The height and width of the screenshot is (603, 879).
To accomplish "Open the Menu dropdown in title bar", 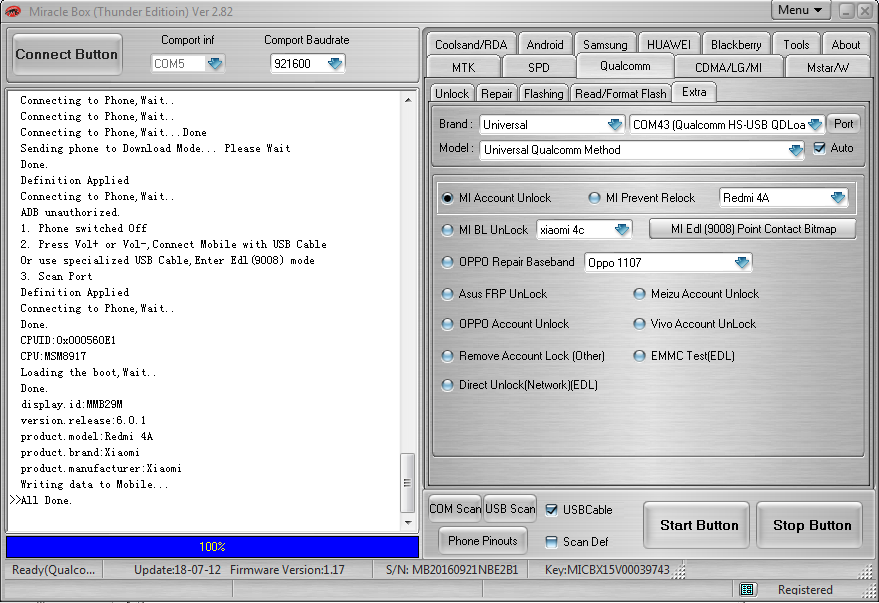I will (x=800, y=10).
